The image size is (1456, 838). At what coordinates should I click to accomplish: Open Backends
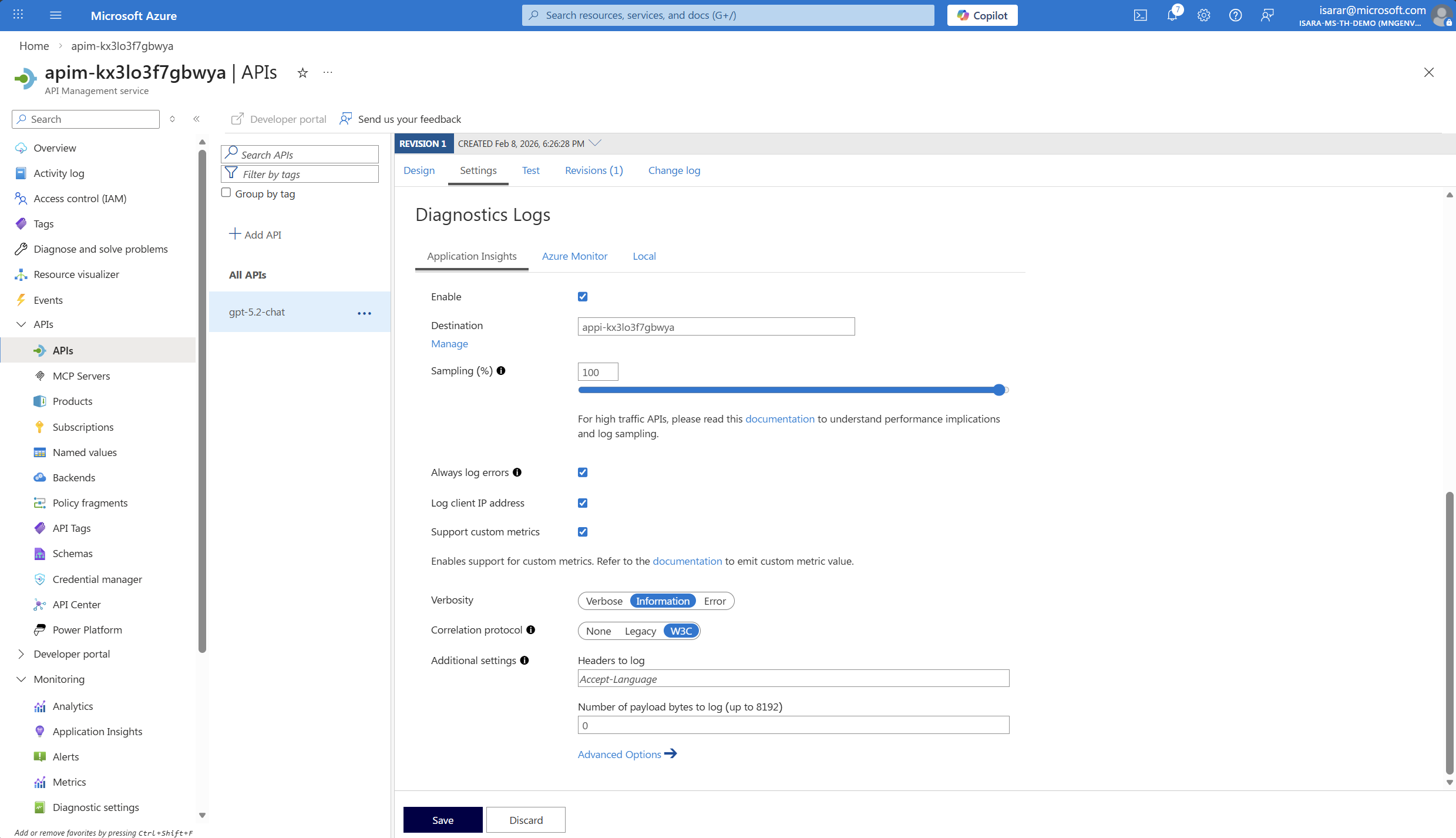point(74,478)
